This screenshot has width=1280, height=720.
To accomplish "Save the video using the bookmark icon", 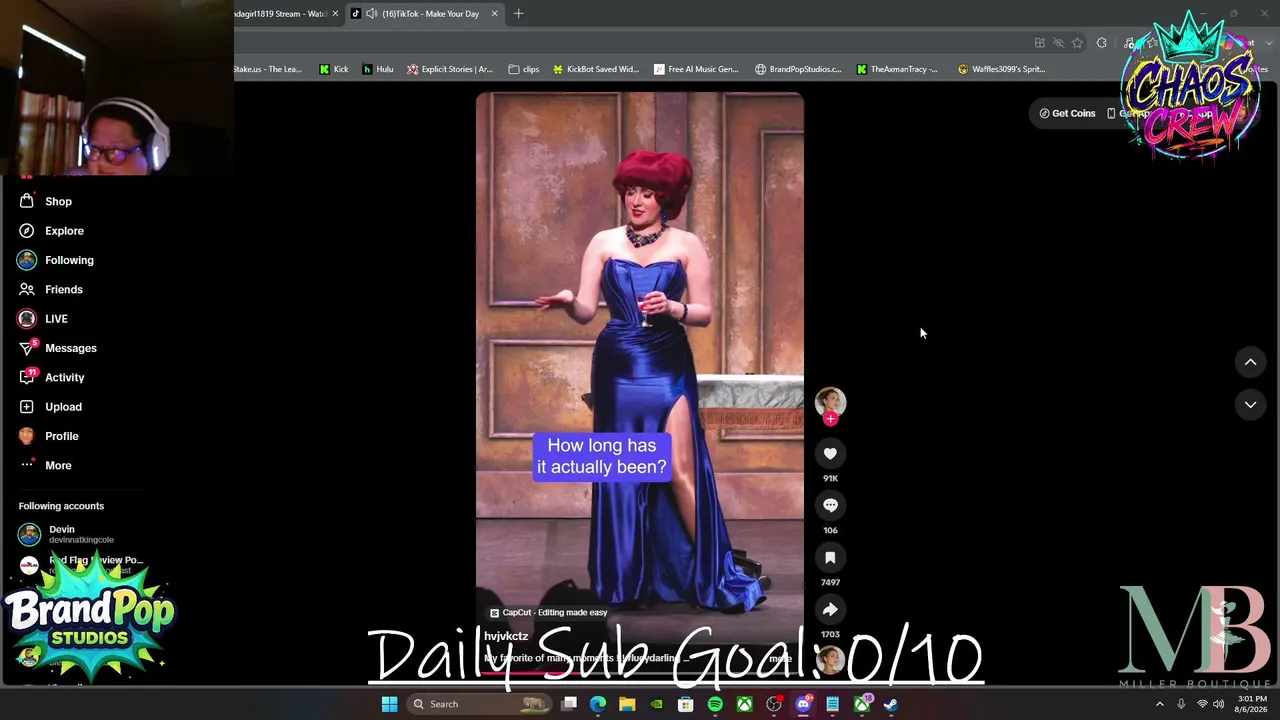I will pos(830,558).
